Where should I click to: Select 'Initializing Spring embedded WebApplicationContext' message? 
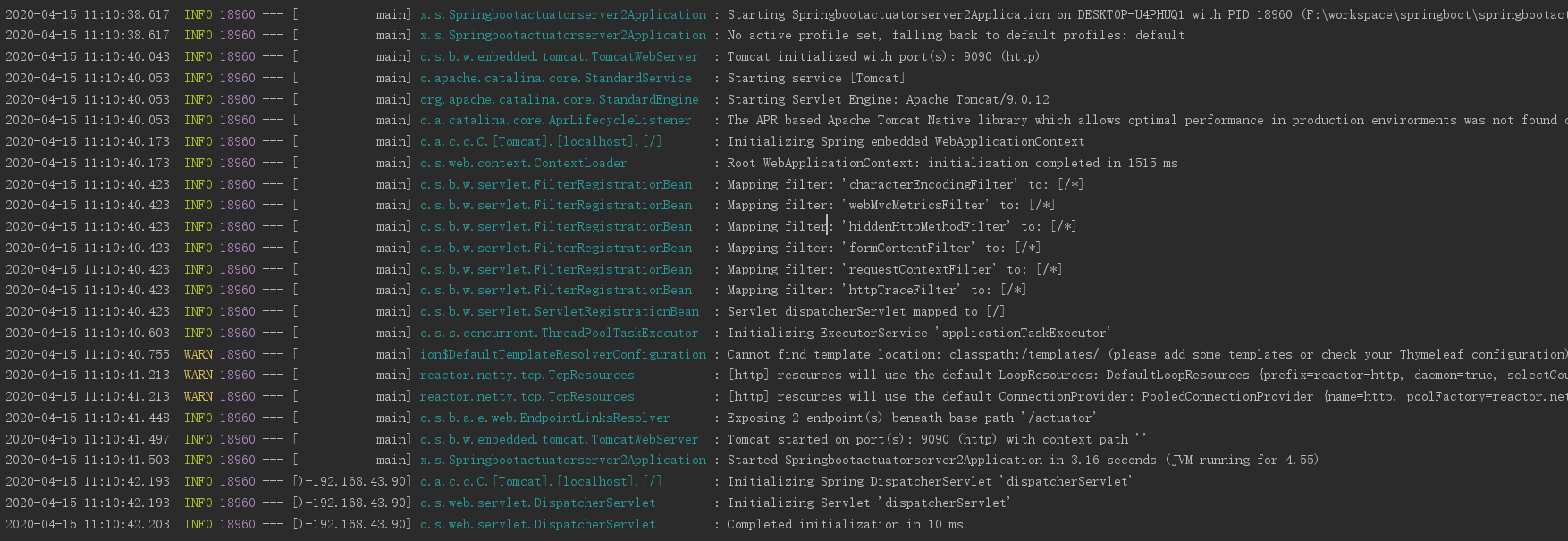906,142
